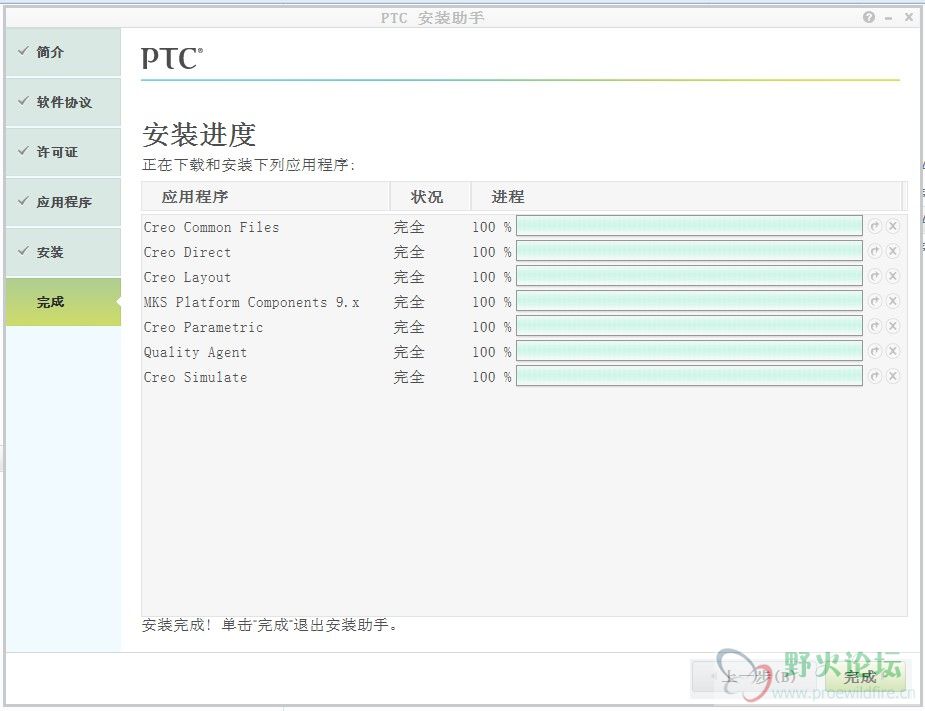Click the restart icon for MKS Platform Components
The image size is (925, 711).
point(875,301)
